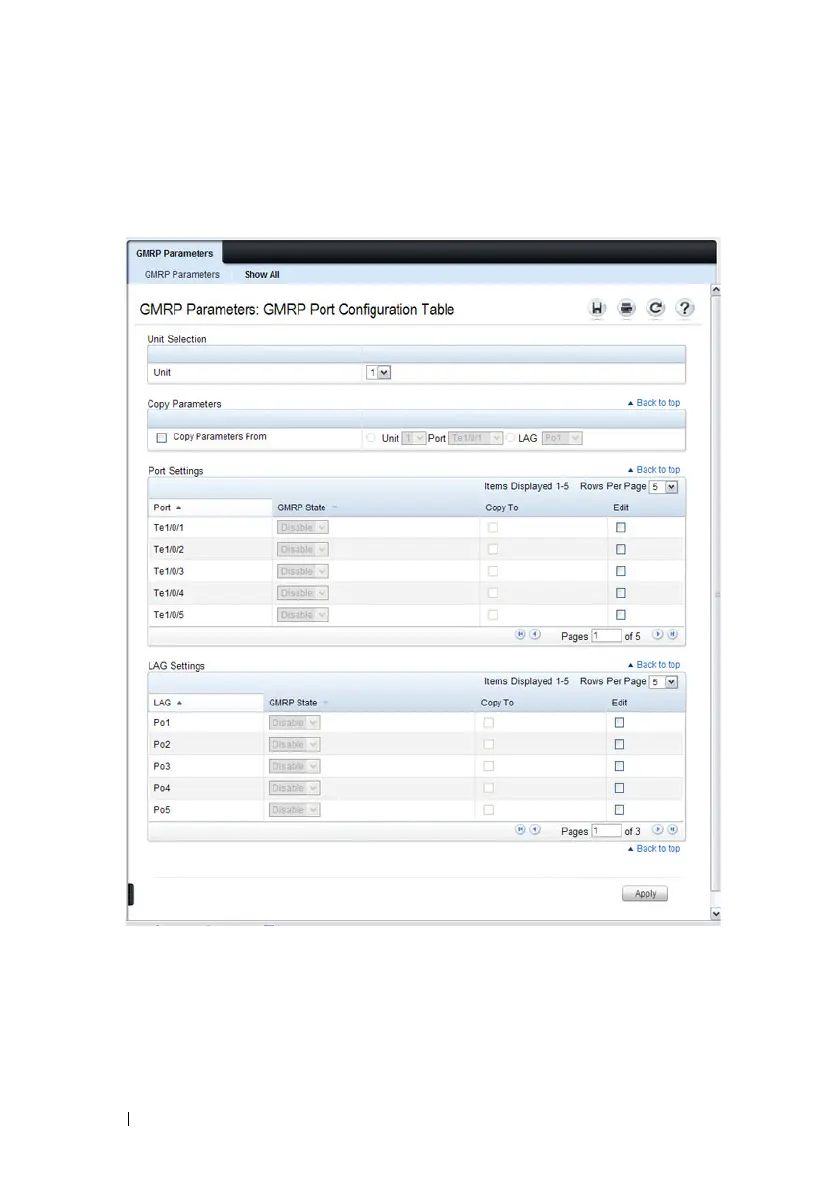The width and height of the screenshot is (840, 1192).
Task: Click the Pages number field in Port Settings
Action: click(606, 635)
